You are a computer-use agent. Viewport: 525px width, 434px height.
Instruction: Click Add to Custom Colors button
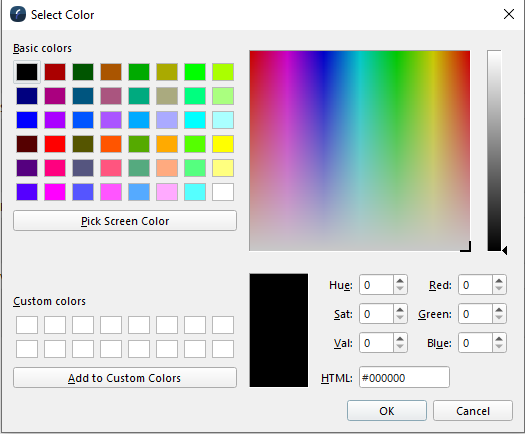(x=125, y=378)
